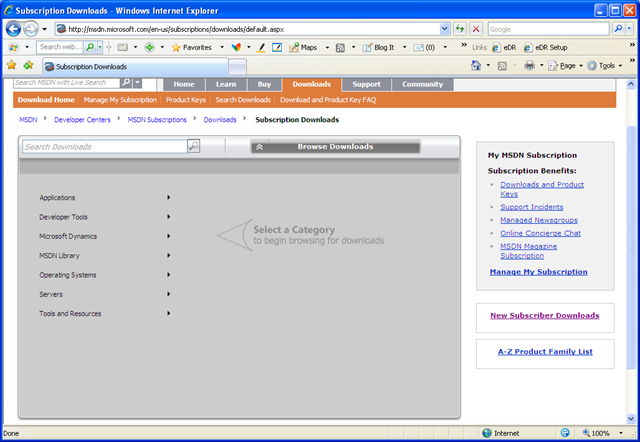This screenshot has height=442, width=640.
Task: Click the Developer Centers breadcrumb link
Action: 82,120
